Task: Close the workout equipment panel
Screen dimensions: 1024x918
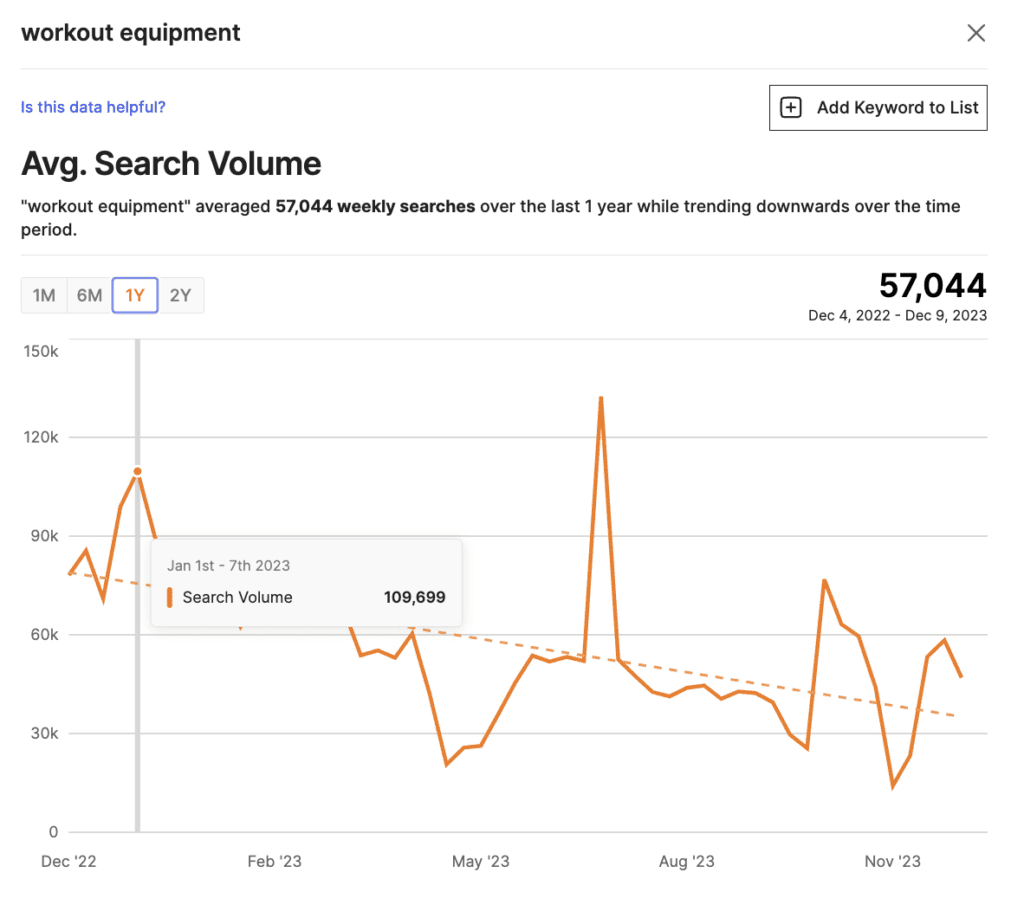Action: [976, 33]
